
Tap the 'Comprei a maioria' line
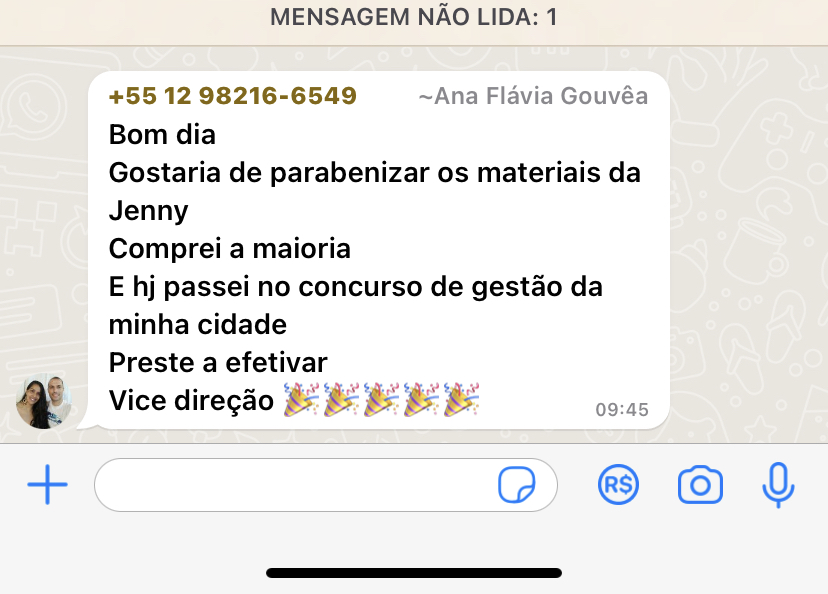(230, 249)
